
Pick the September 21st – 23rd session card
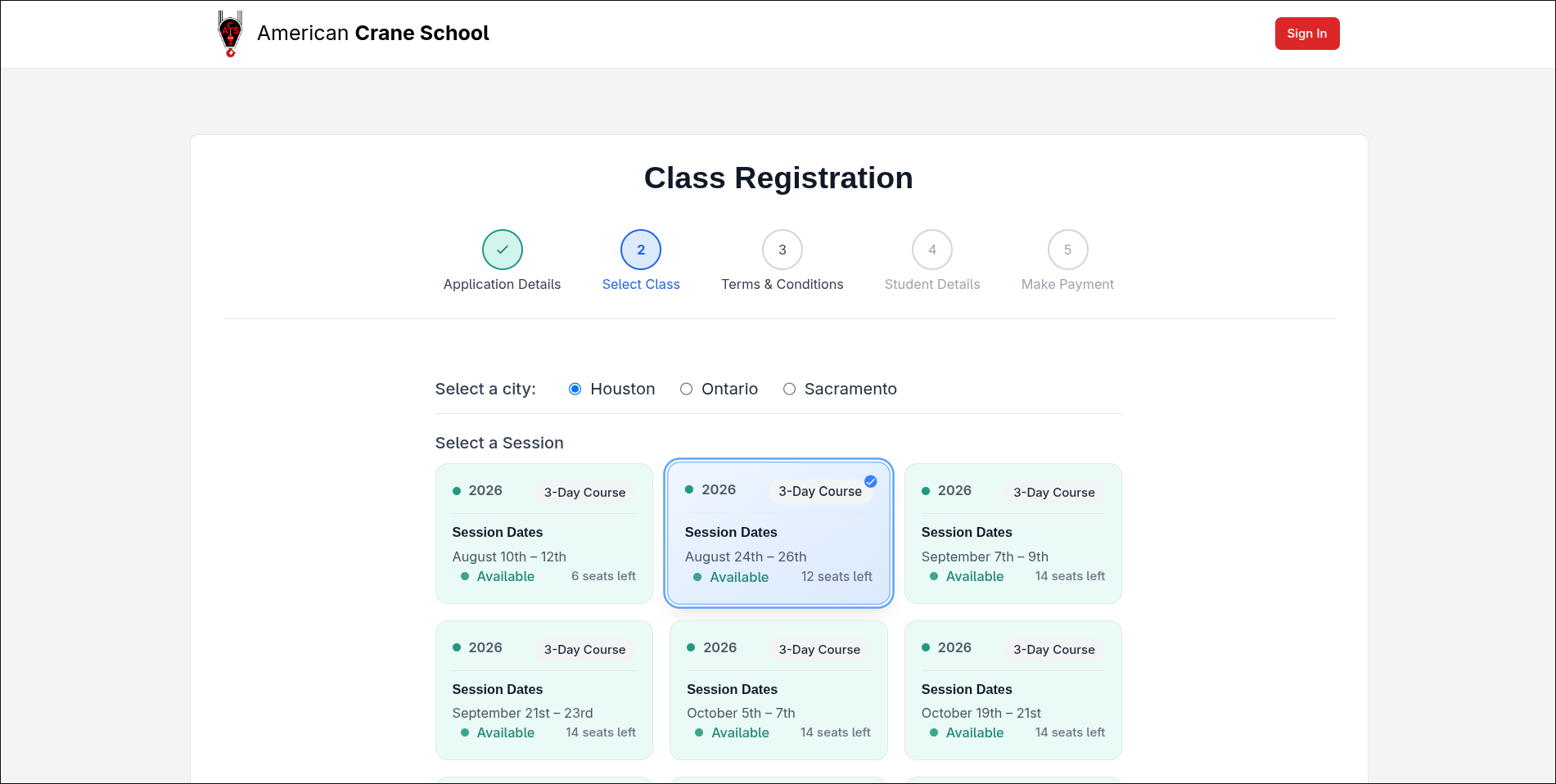[x=544, y=690]
